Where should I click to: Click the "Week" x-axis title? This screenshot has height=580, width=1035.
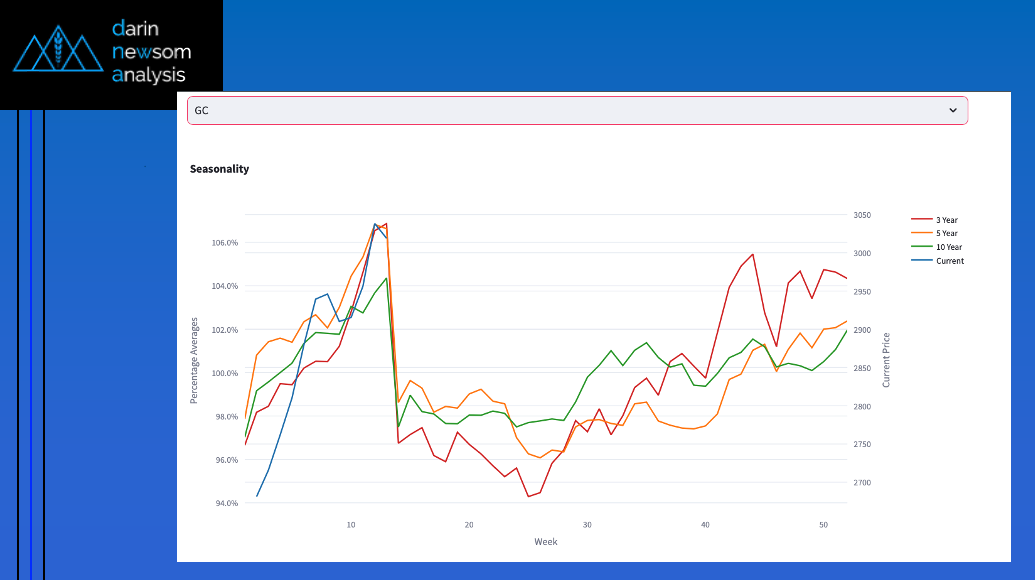545,542
